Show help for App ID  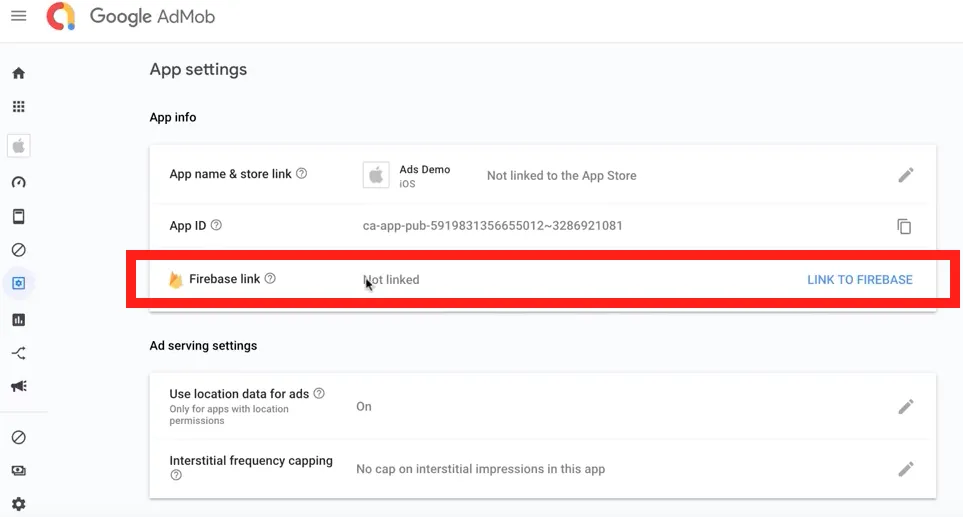point(216,226)
